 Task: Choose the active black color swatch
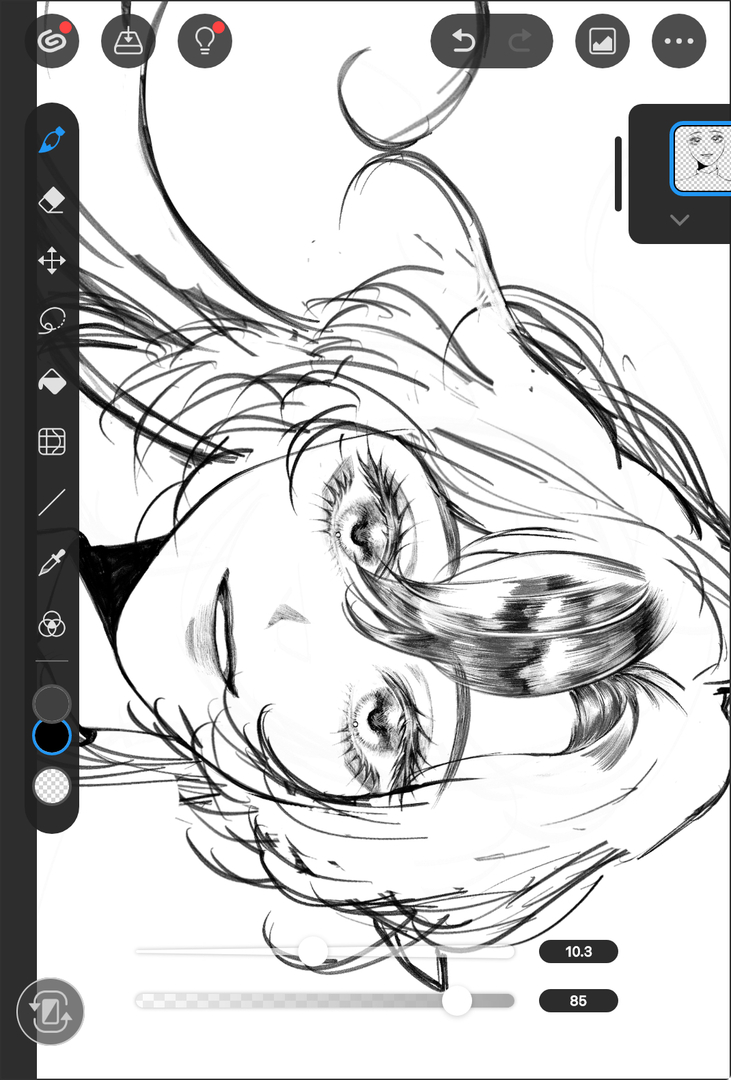(52, 736)
